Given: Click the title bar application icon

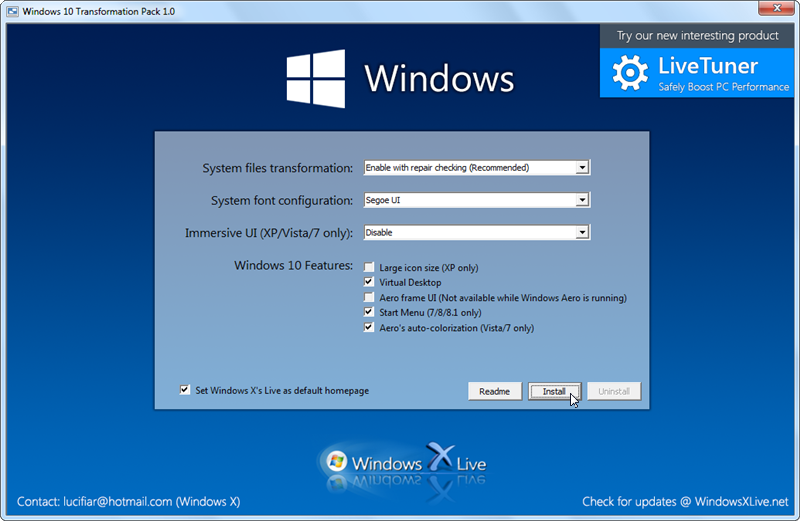Looking at the screenshot, I should 13,11.
